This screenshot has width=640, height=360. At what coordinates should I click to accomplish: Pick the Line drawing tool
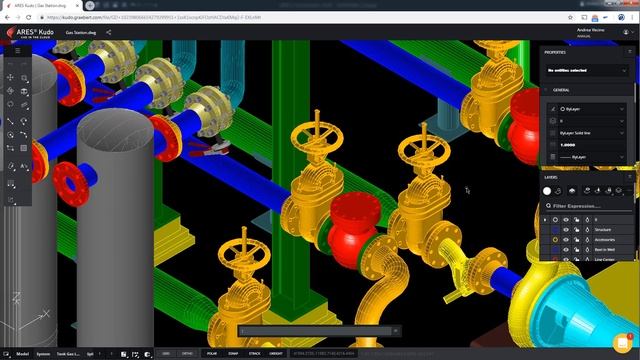pos(11,121)
